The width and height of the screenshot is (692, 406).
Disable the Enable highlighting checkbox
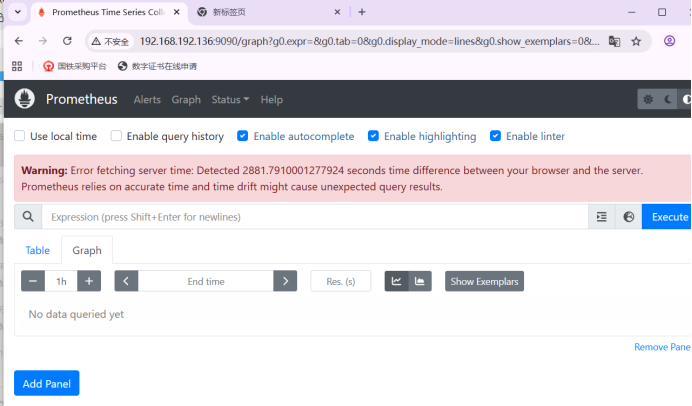(373, 136)
